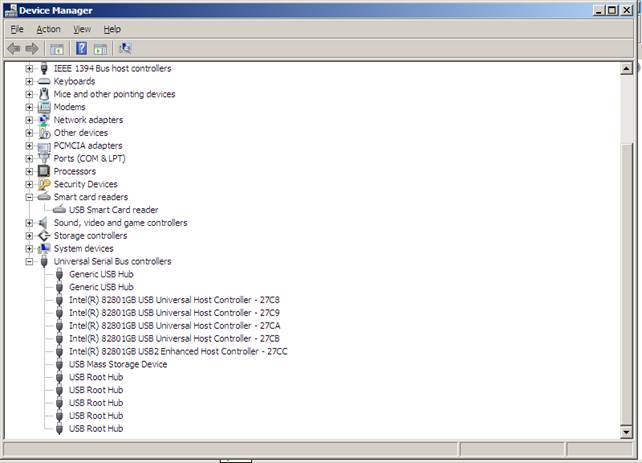Open the Help menu
This screenshot has height=463, width=642.
point(112,29)
